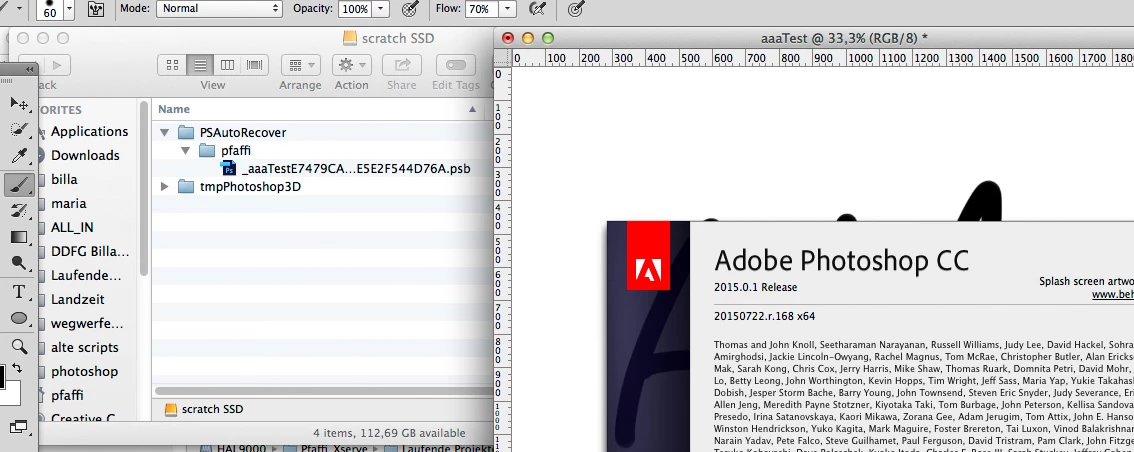Select the Quick Selection tool
This screenshot has width=1134, height=452.
tap(19, 130)
